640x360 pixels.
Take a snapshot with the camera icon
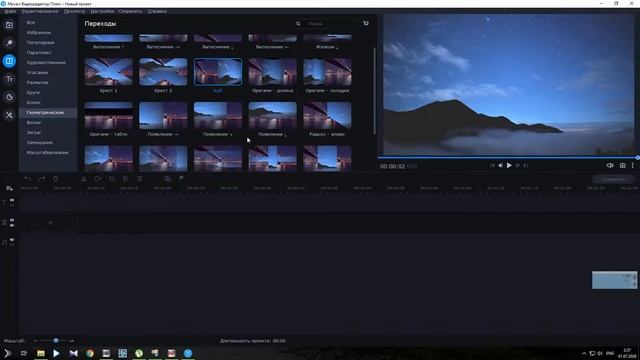click(x=622, y=165)
